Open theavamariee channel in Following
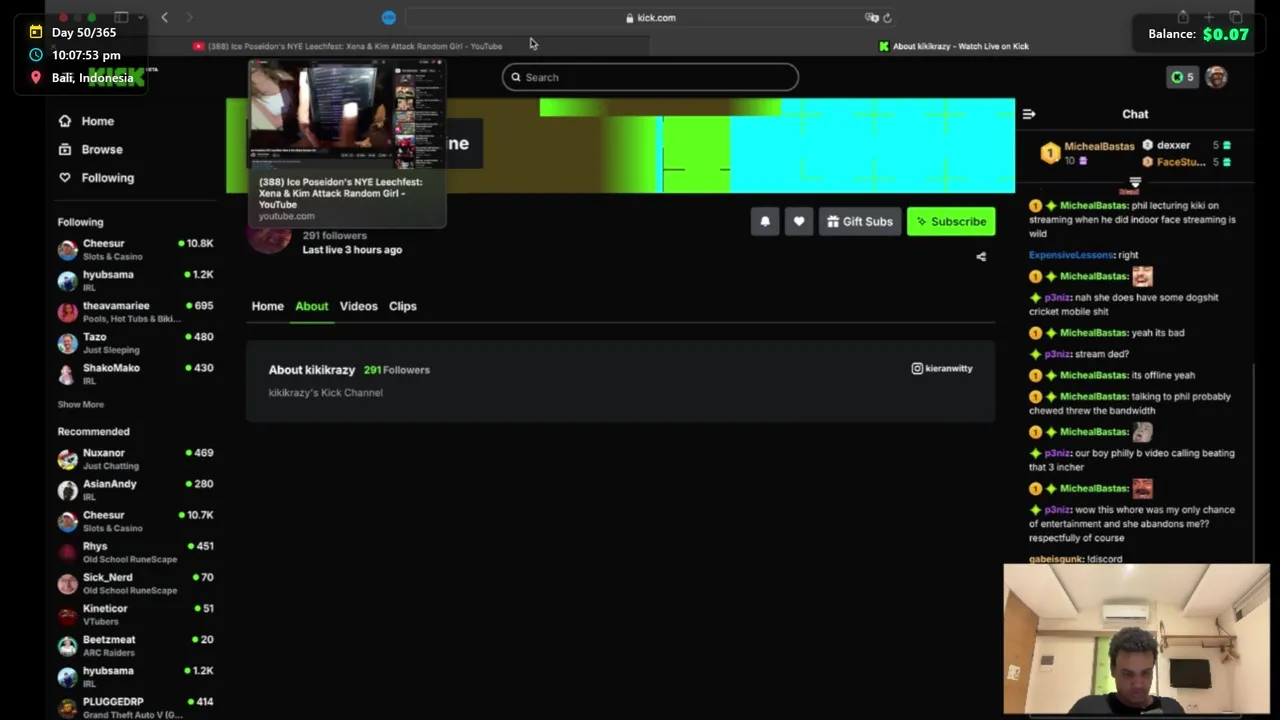Viewport: 1280px width, 720px height. click(135, 311)
